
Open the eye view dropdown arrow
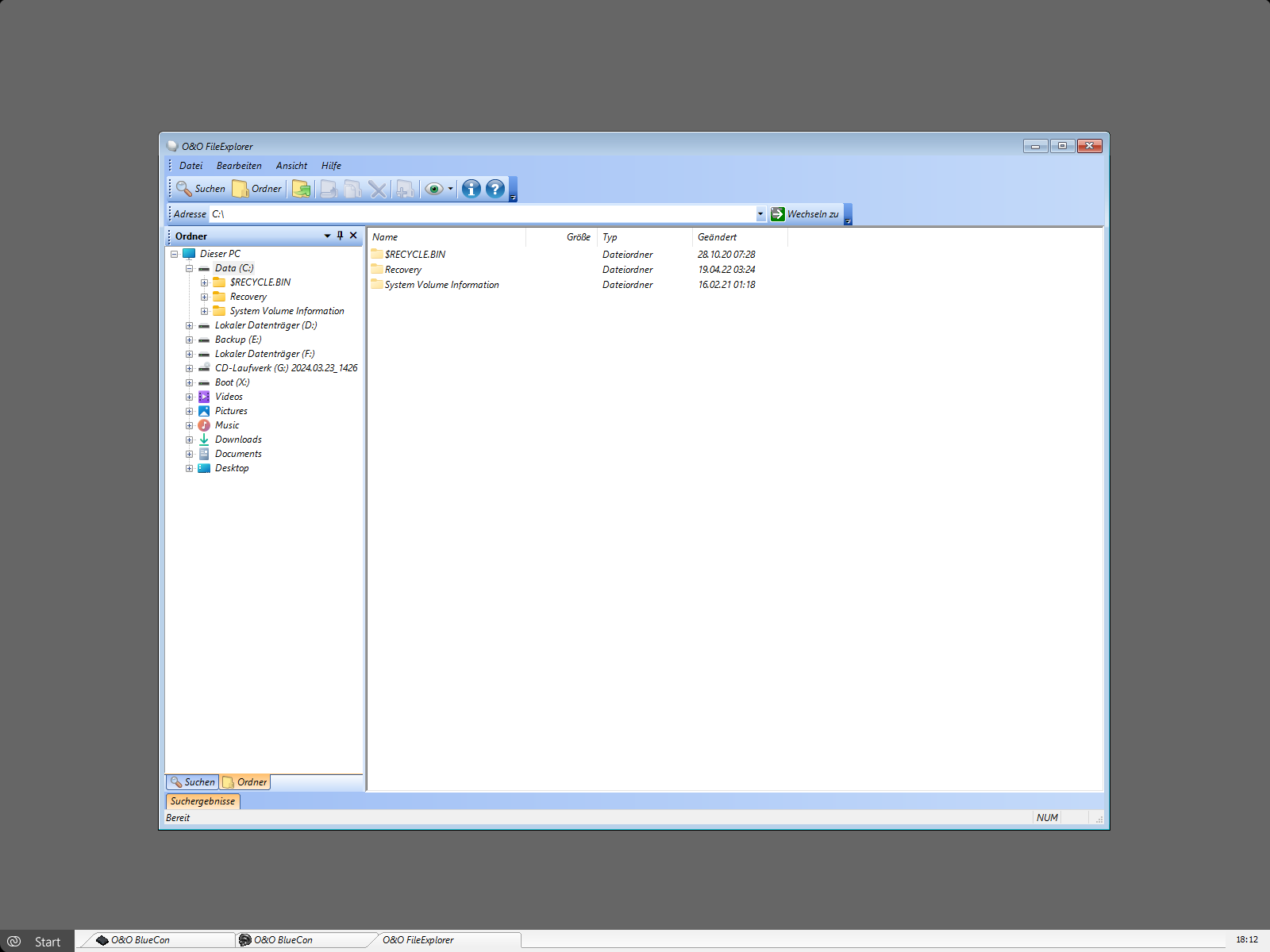[450, 189]
